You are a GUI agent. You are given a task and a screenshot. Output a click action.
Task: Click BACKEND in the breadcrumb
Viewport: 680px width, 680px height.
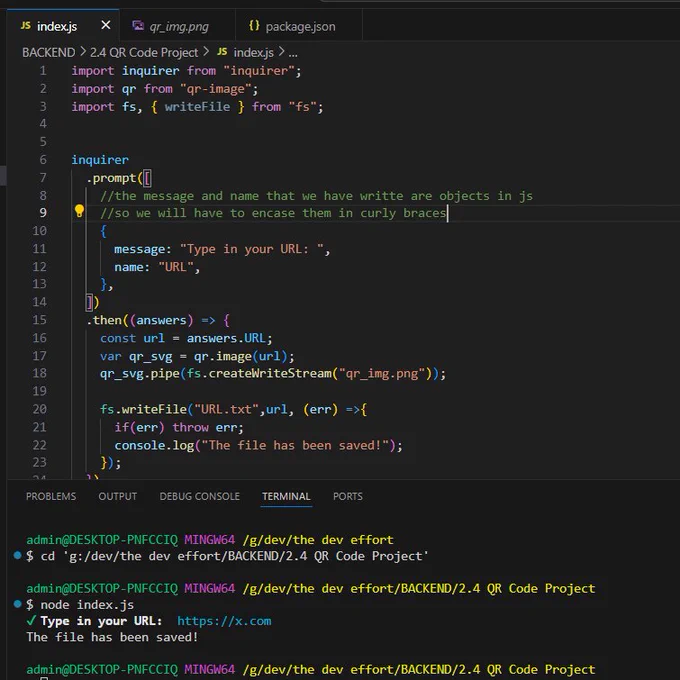49,52
